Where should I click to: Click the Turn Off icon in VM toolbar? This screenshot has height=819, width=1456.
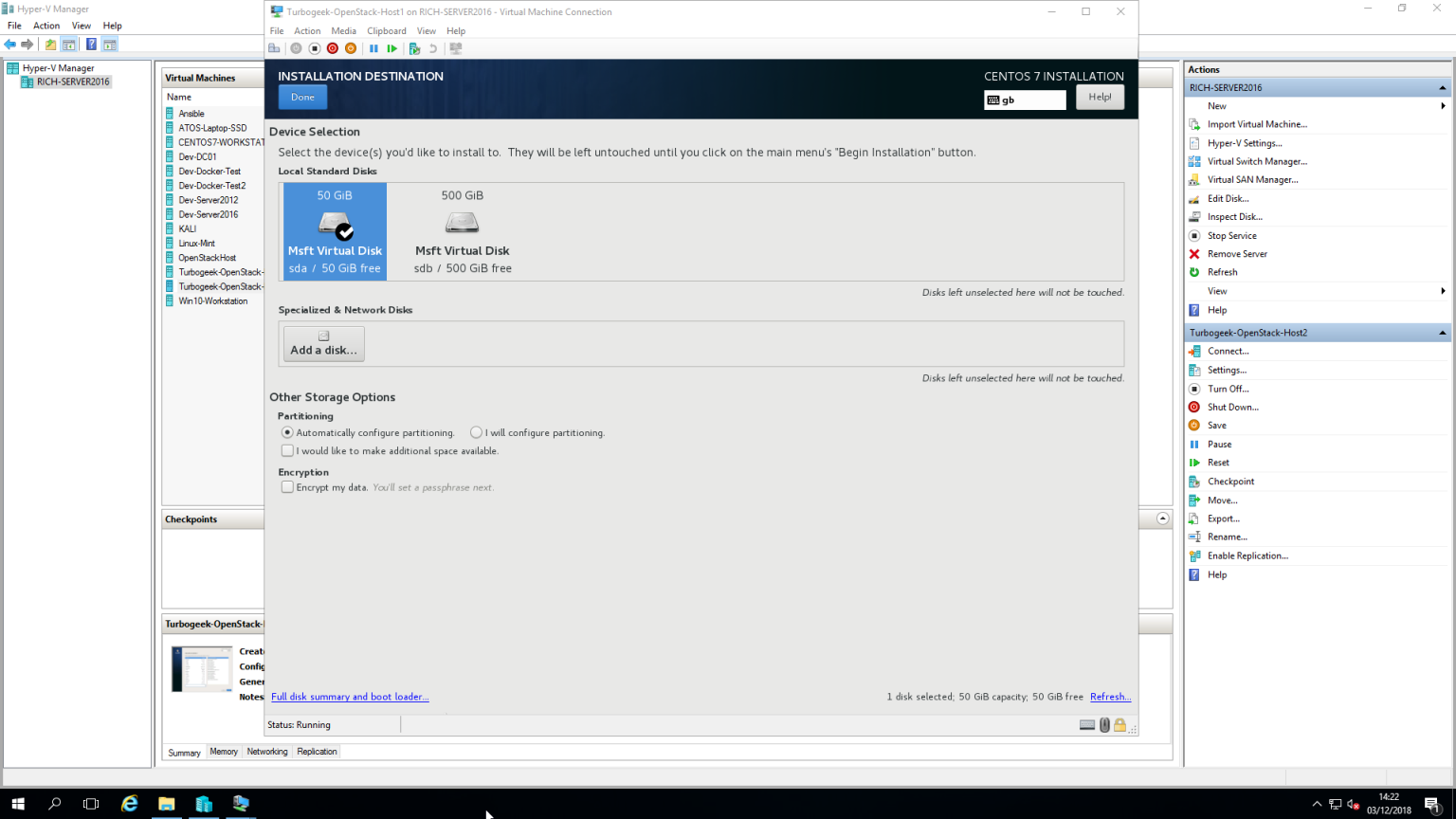(x=315, y=48)
